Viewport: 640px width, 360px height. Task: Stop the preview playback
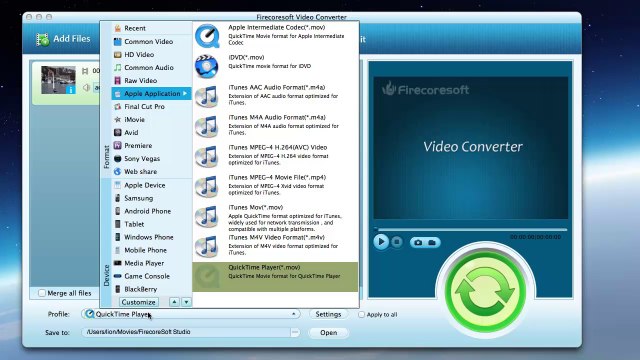click(x=396, y=242)
